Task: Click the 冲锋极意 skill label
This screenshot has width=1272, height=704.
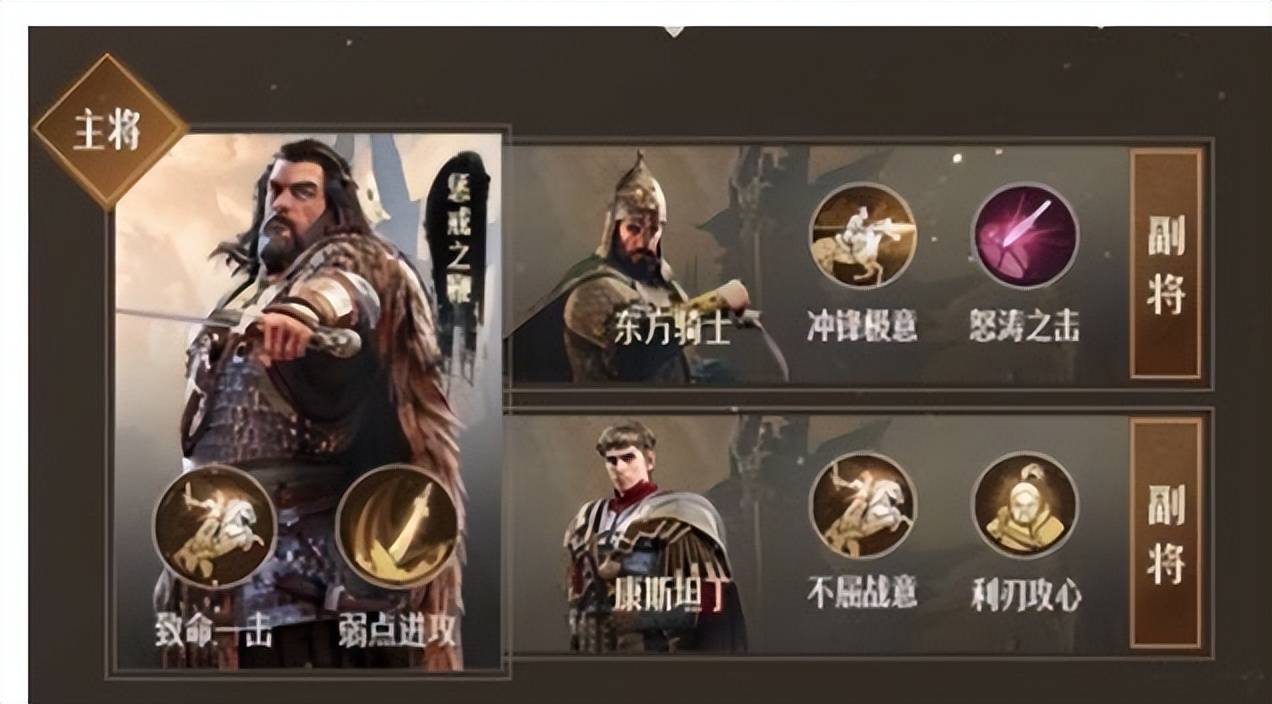Action: [x=862, y=326]
